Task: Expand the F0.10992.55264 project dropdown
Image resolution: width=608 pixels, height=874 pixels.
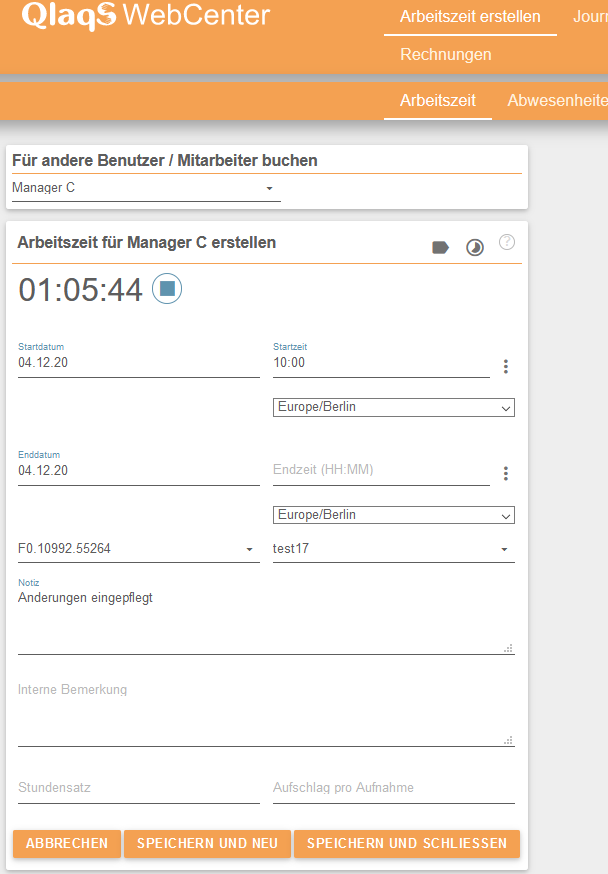Action: point(139,549)
